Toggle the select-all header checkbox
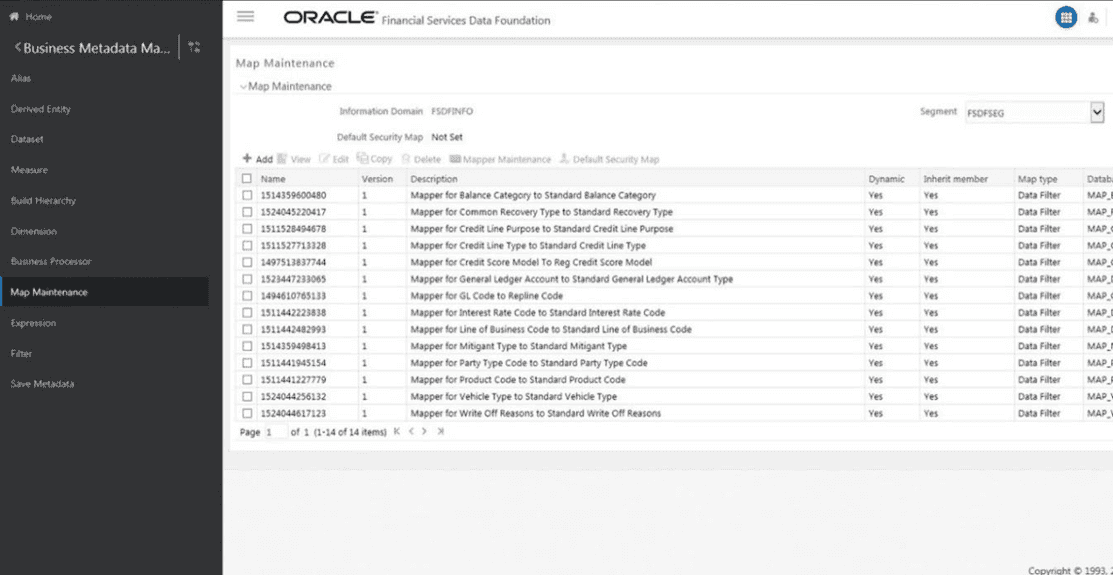Screen dimensions: 1113x575 (247, 178)
